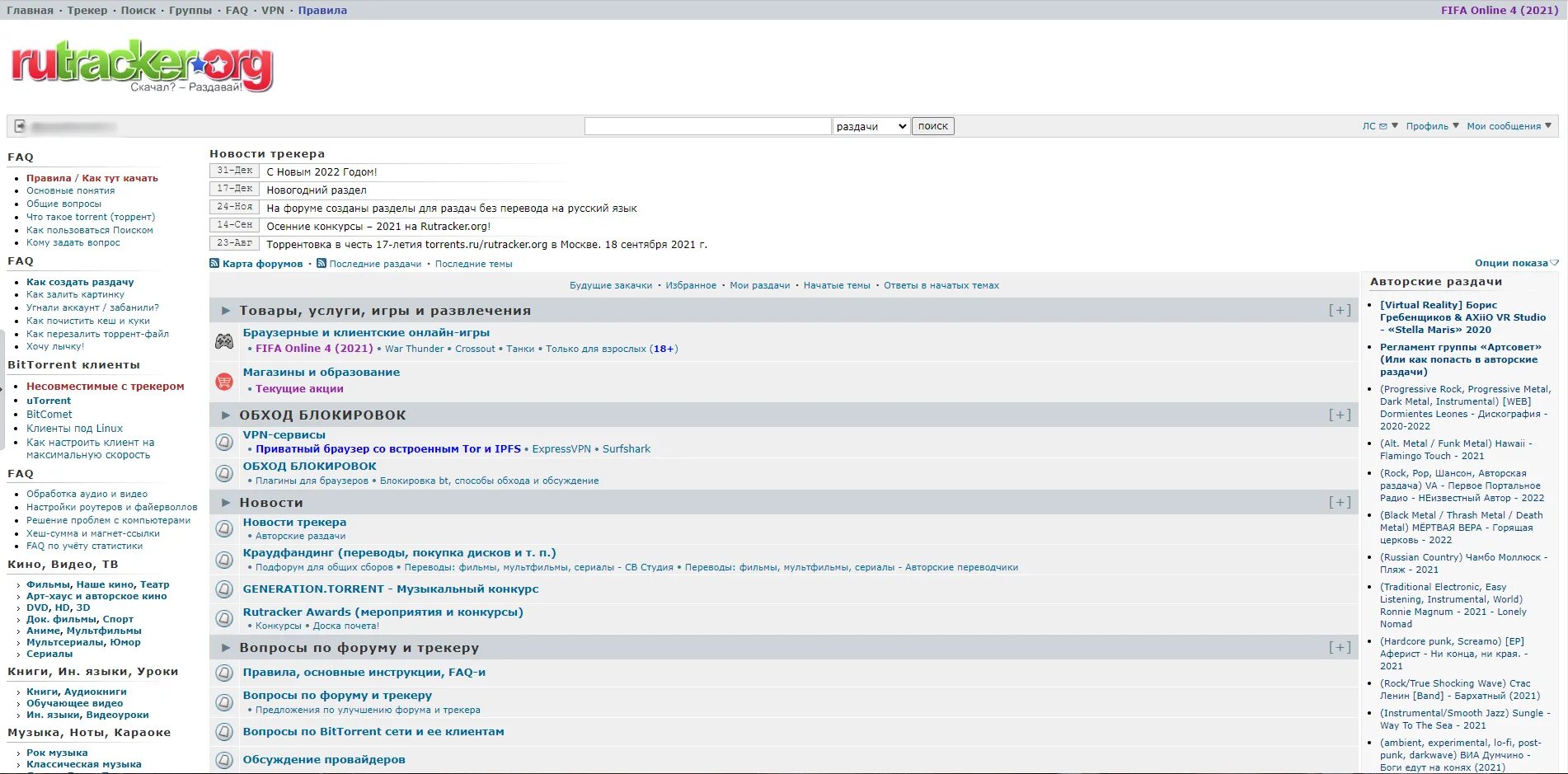Click the forum icon beside Вопросы по форуму и трекеру
Screen dimensions: 1568x774
[x=224, y=702]
